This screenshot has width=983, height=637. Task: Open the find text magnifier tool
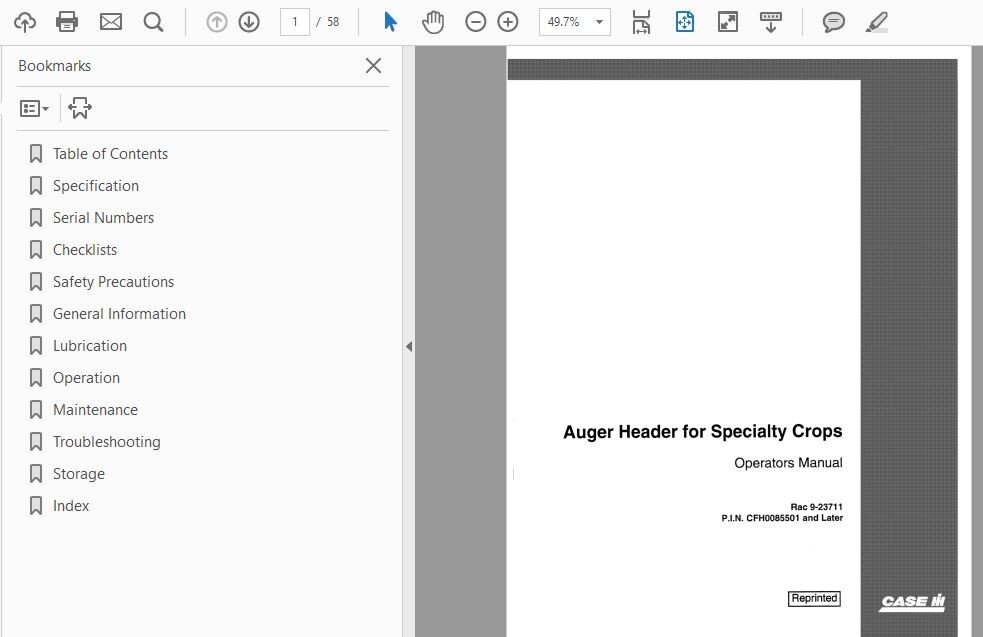[154, 22]
